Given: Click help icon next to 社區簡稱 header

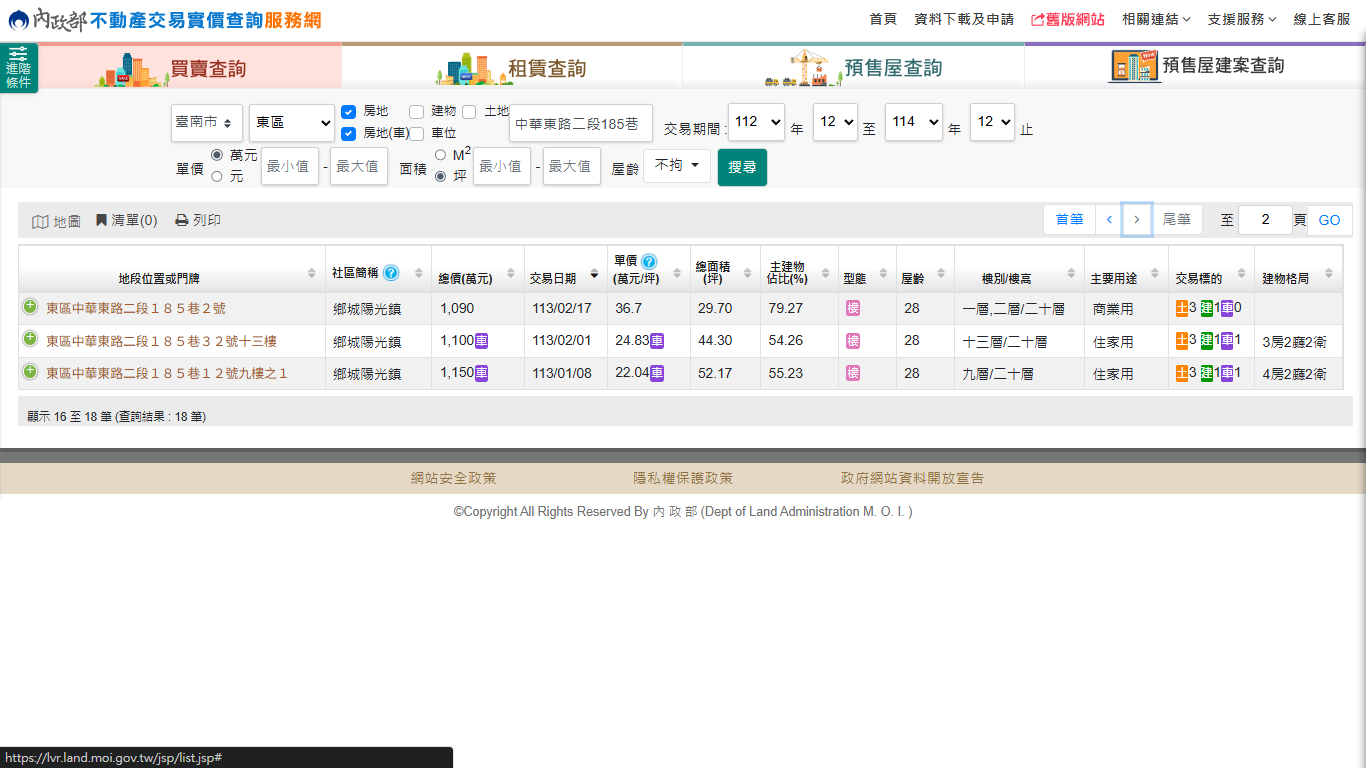Looking at the screenshot, I should (x=391, y=272).
